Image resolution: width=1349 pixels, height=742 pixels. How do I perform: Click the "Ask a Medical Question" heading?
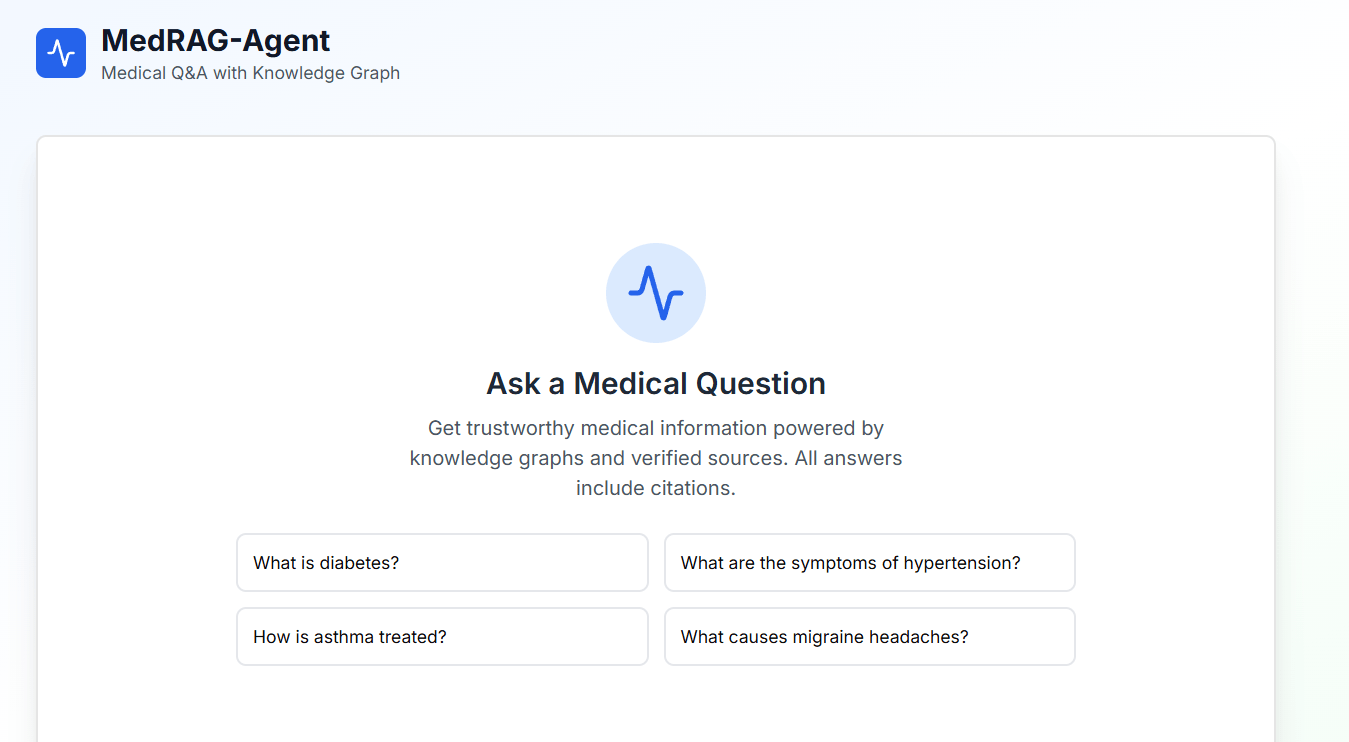point(656,384)
